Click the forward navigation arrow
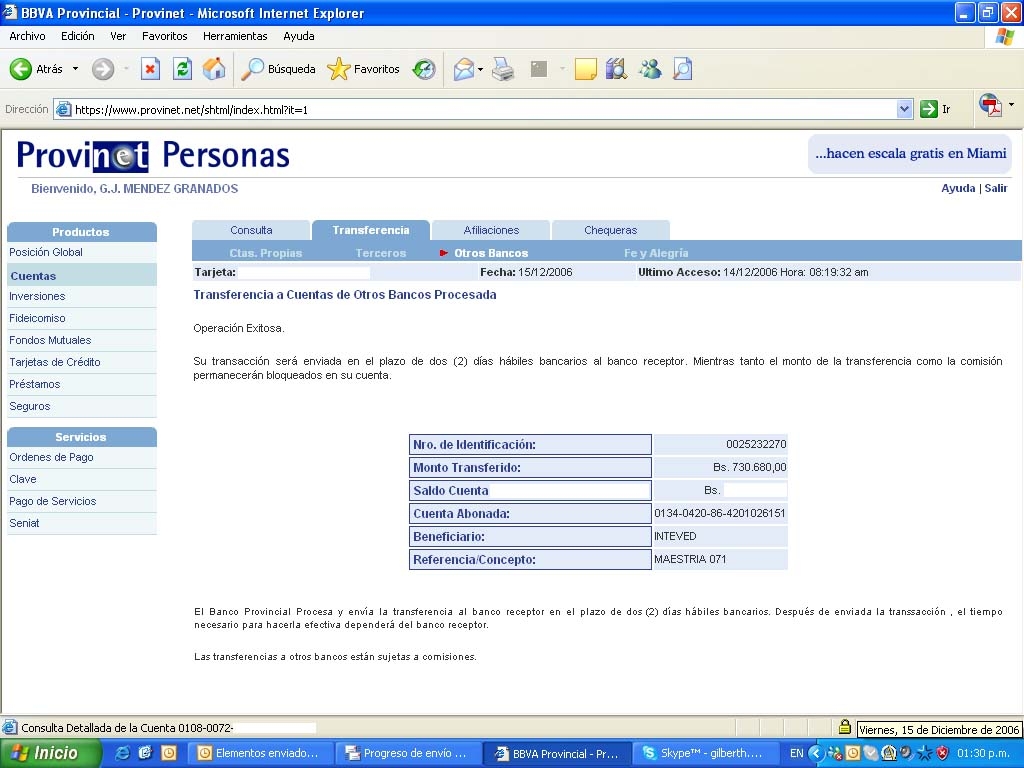This screenshot has width=1024, height=768. coord(103,69)
